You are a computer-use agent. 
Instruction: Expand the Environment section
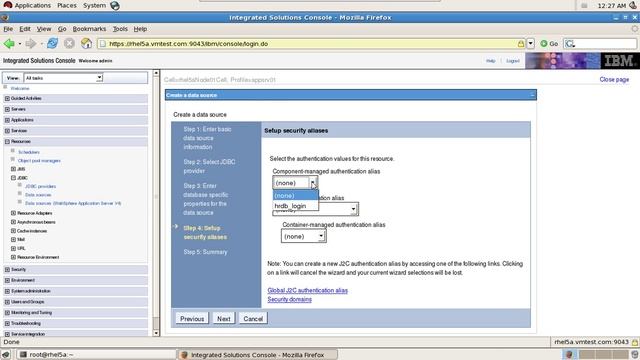click(7, 280)
